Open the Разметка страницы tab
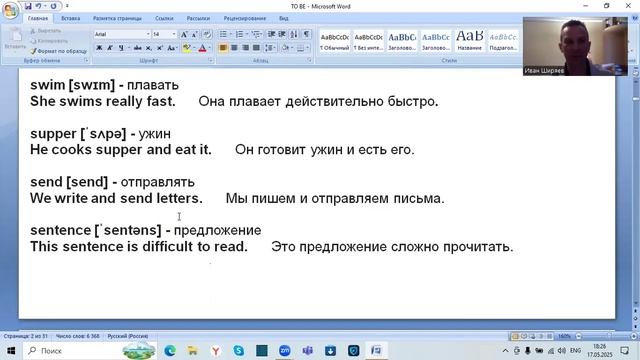 [117, 18]
